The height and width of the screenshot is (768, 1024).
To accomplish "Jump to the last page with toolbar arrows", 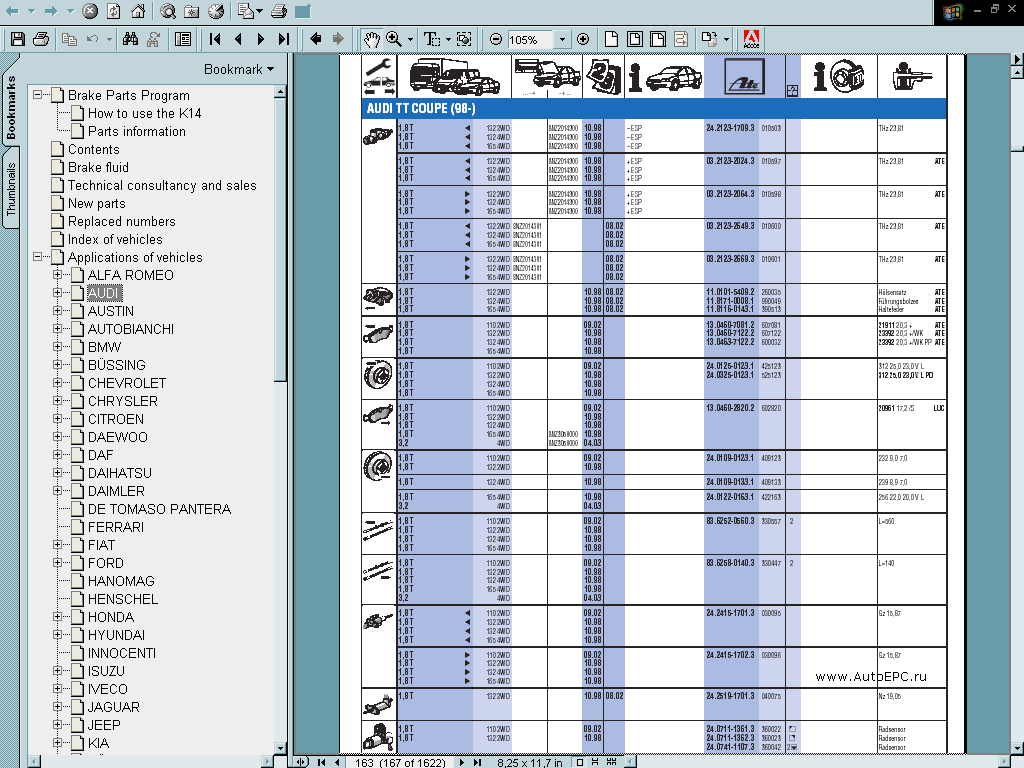I will pos(283,38).
